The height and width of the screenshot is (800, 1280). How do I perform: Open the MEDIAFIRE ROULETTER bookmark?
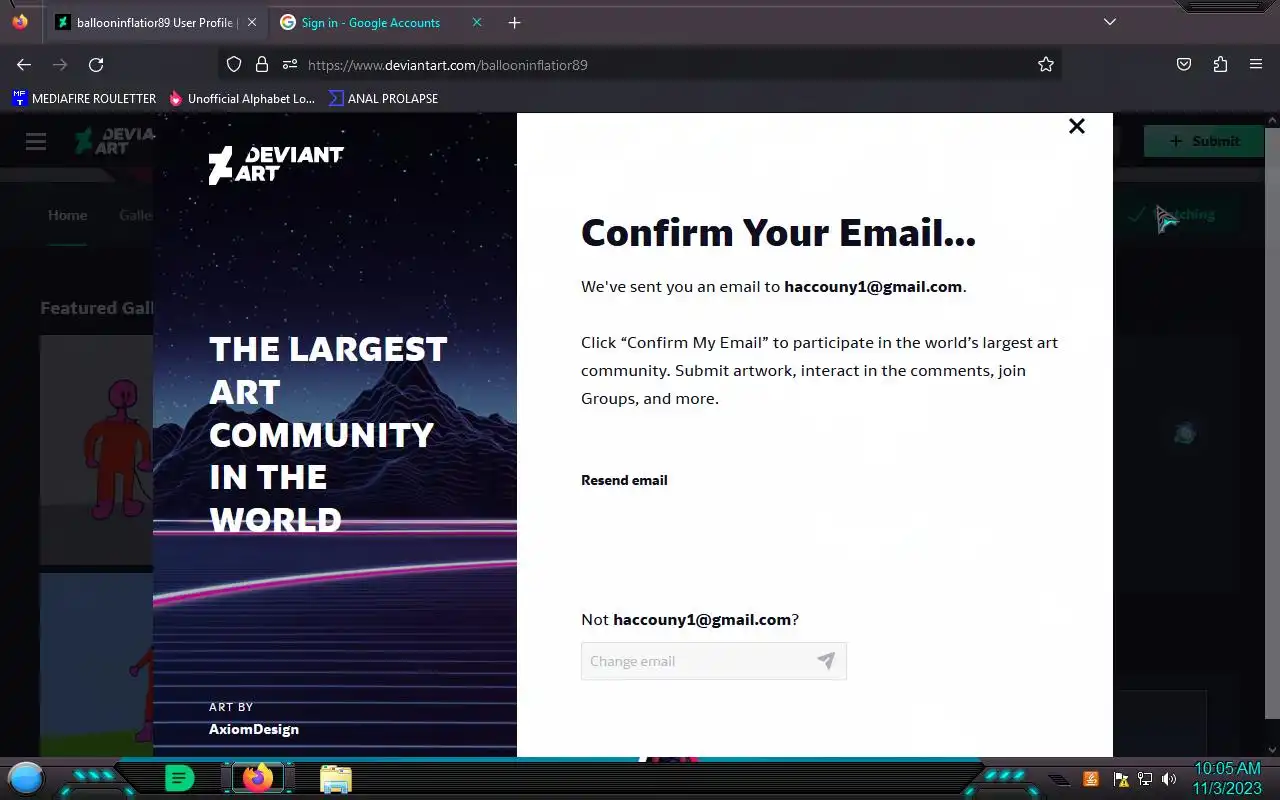84,98
